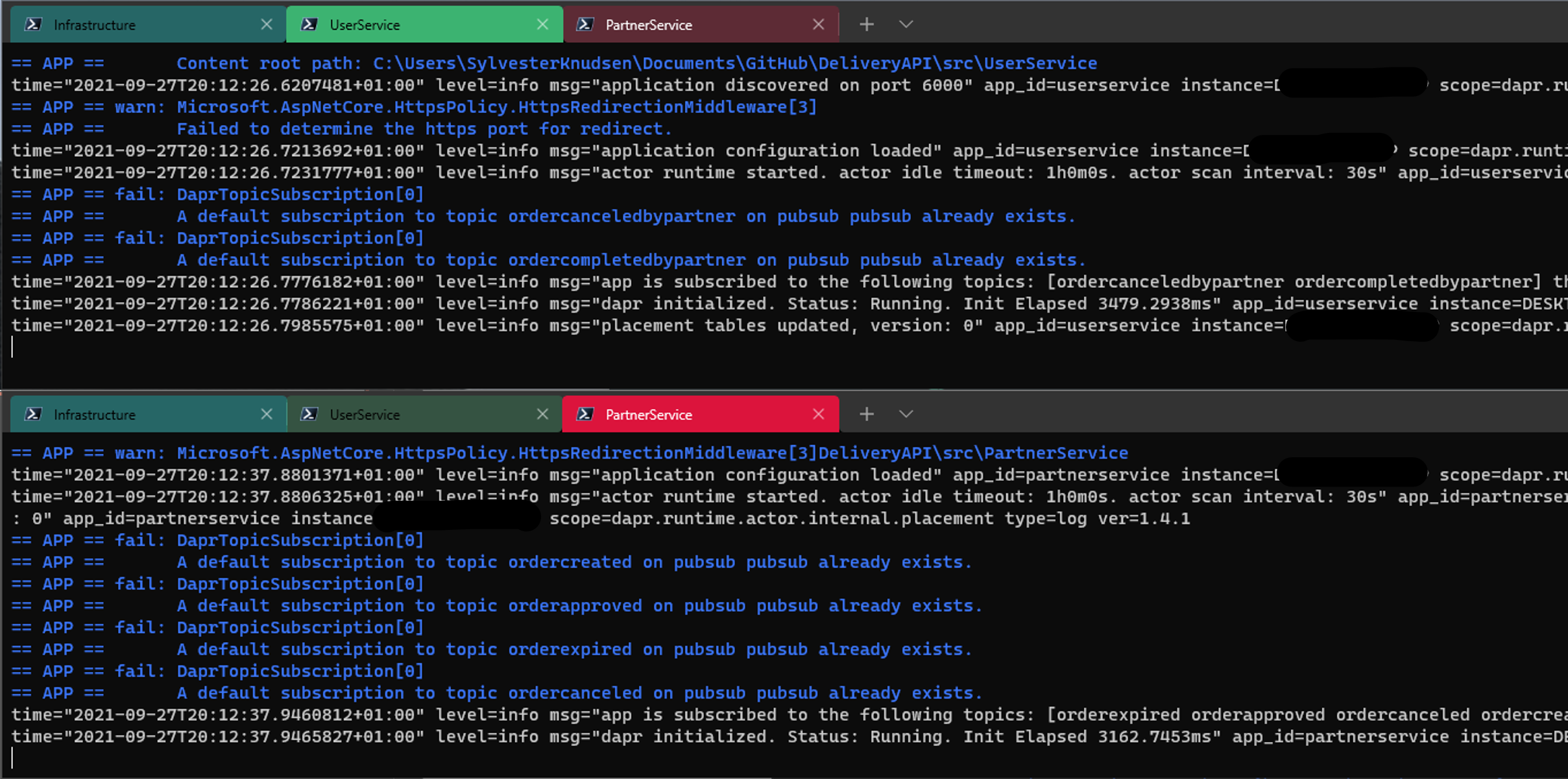This screenshot has height=779, width=1568.
Task: Switch to Infrastructure tab in bottom window
Action: coord(95,414)
